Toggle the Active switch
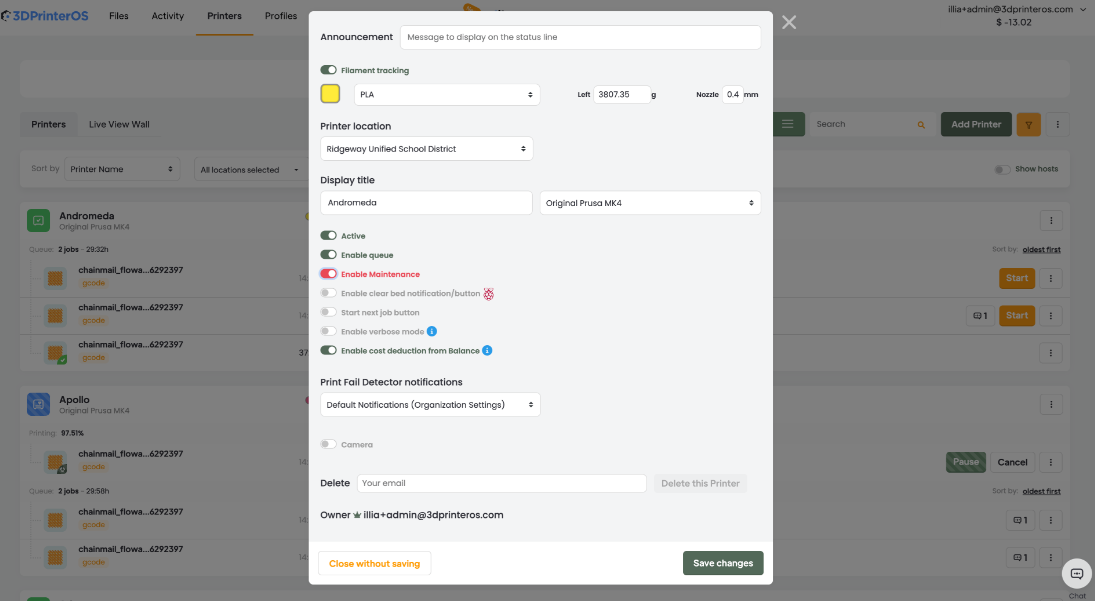This screenshot has height=601, width=1095. coord(328,235)
